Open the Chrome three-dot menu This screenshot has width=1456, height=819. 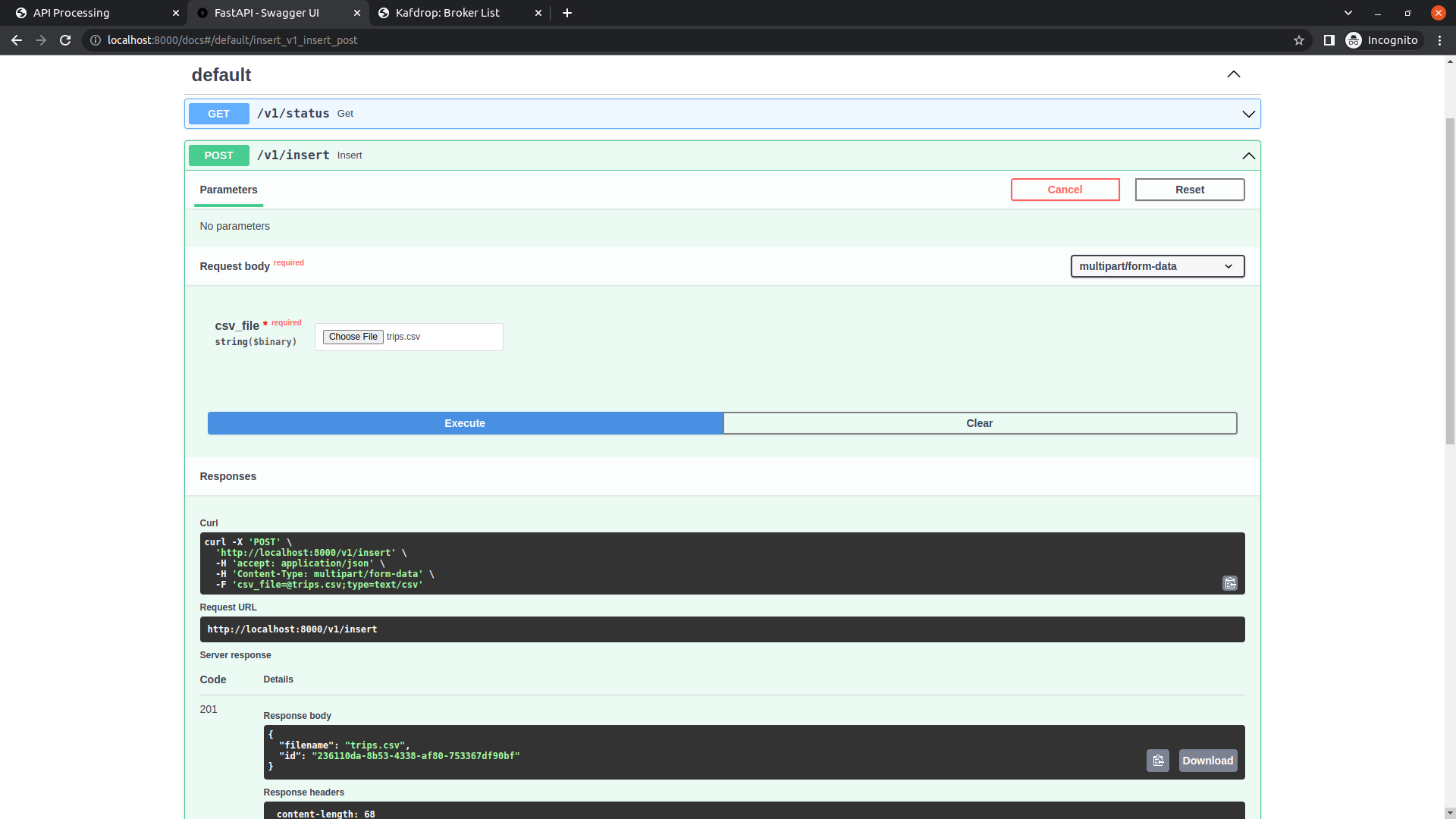1439,40
